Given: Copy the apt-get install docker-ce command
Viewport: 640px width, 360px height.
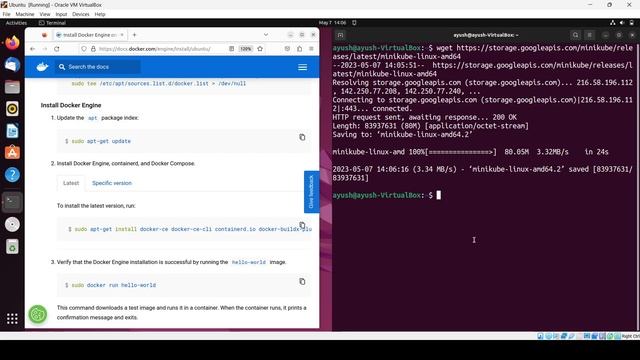Looking at the screenshot, I should point(302,225).
